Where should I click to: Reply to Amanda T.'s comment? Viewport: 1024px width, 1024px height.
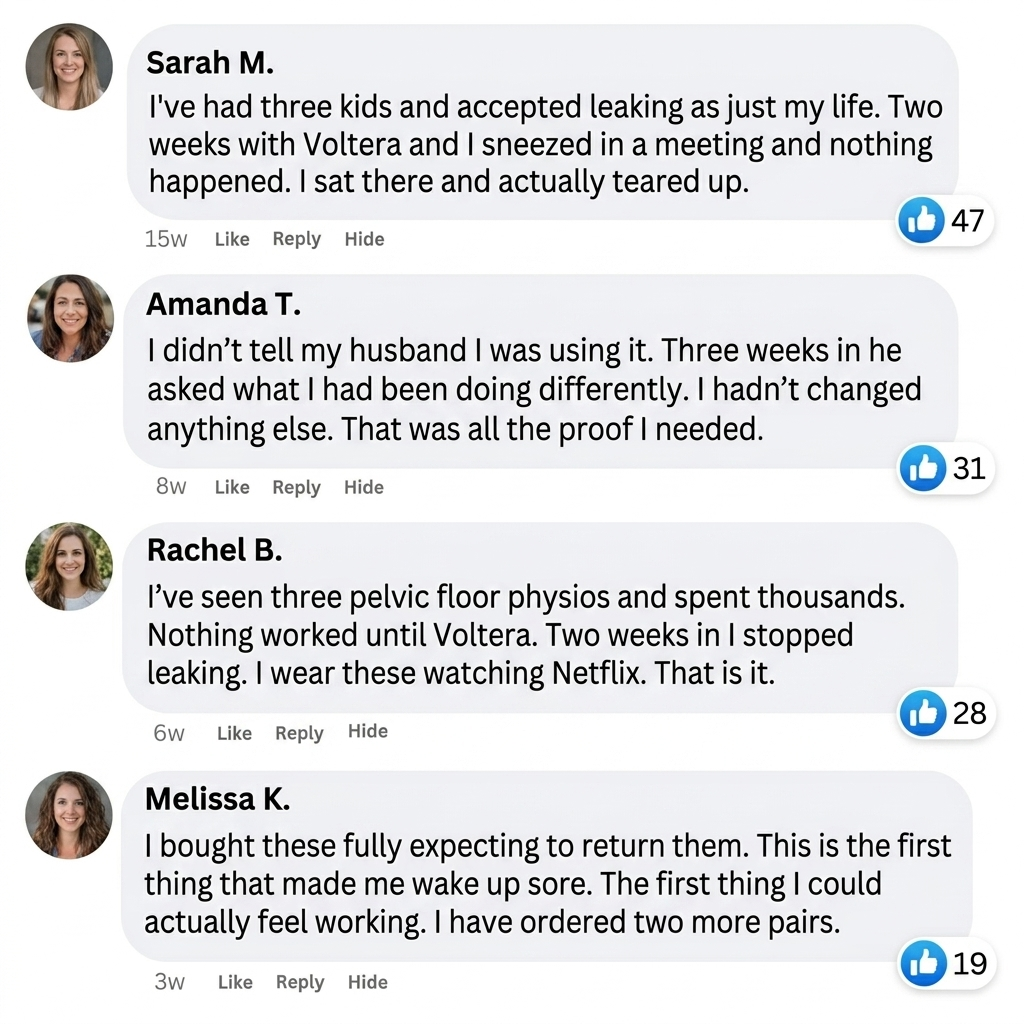296,488
